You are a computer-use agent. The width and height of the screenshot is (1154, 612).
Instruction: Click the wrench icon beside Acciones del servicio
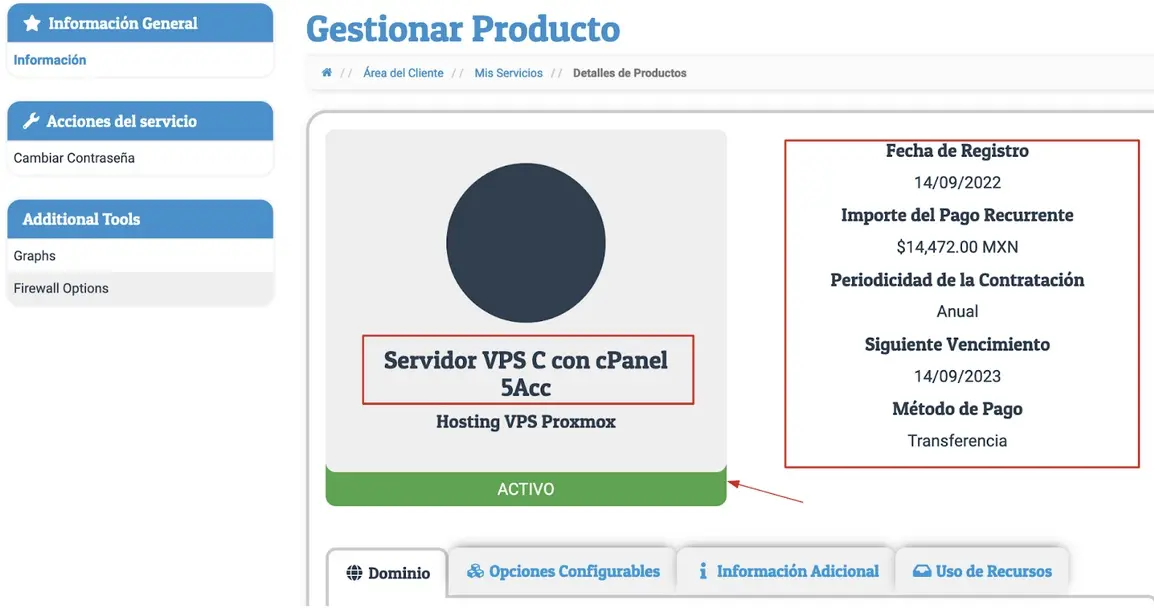pos(31,121)
